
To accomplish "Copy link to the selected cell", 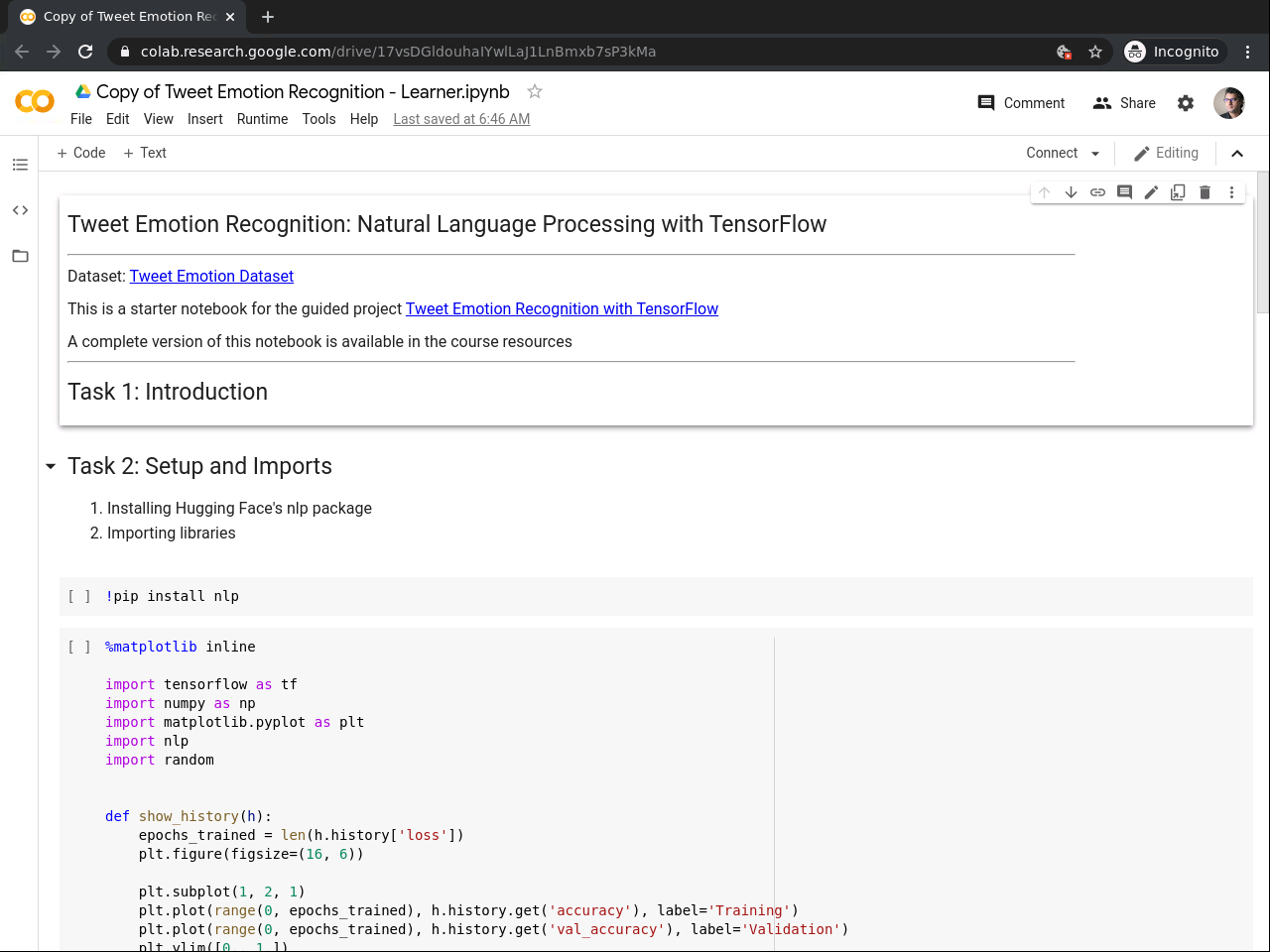I will point(1097,192).
